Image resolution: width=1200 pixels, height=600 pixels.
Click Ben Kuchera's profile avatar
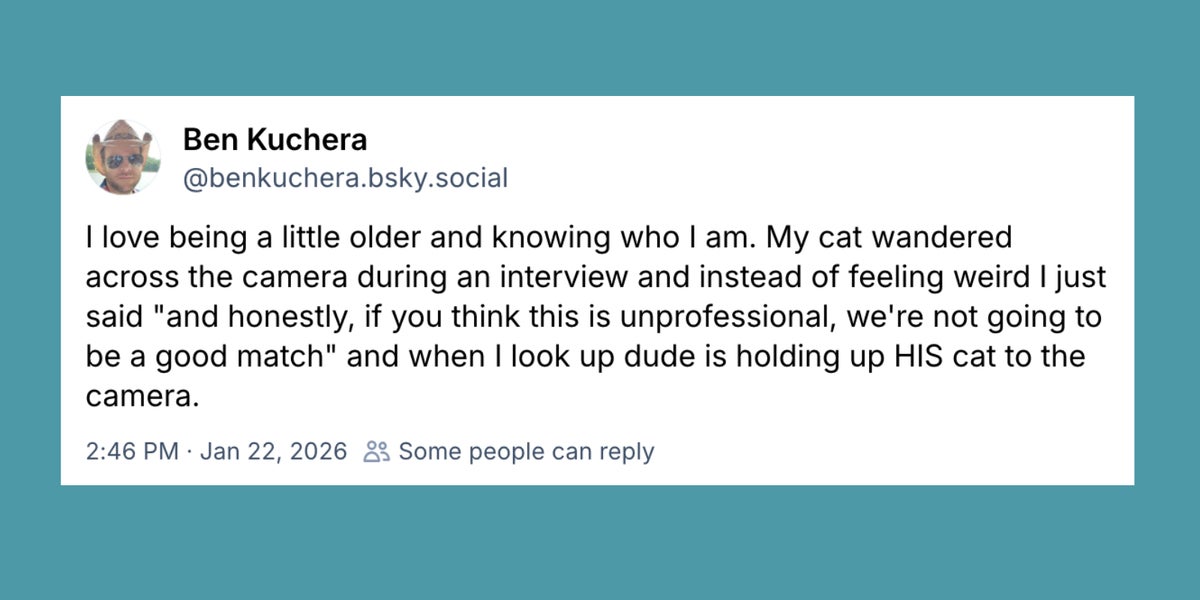[123, 157]
